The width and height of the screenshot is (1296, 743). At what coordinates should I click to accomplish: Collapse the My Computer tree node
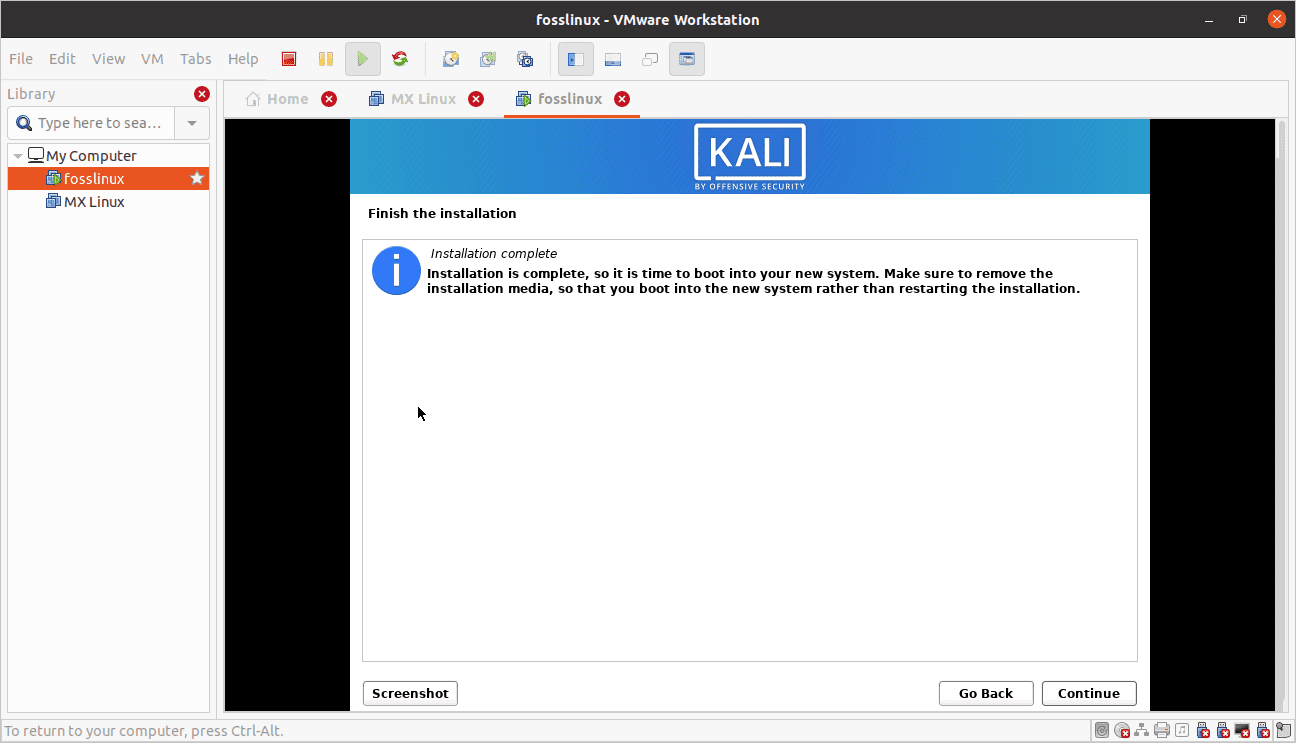point(18,156)
